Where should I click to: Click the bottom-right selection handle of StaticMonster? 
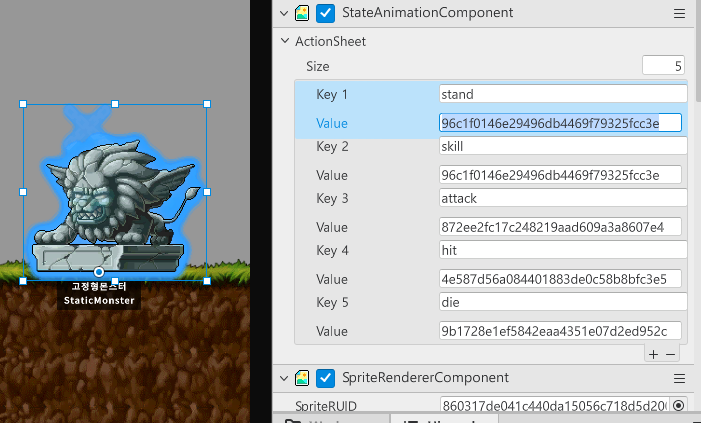(207, 281)
